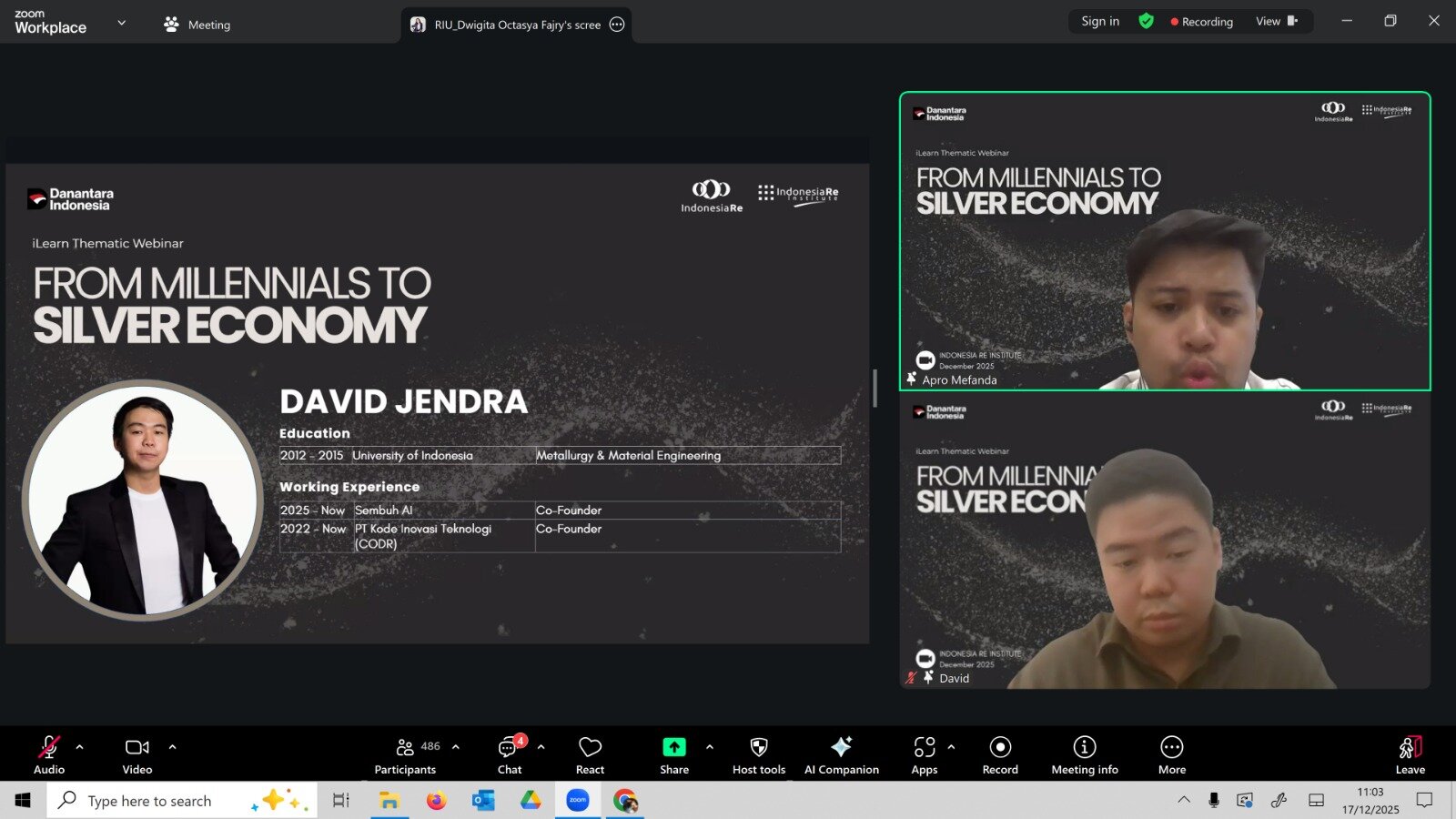Click the divider handle beside shared screen
The width and height of the screenshot is (1456, 819).
point(875,389)
